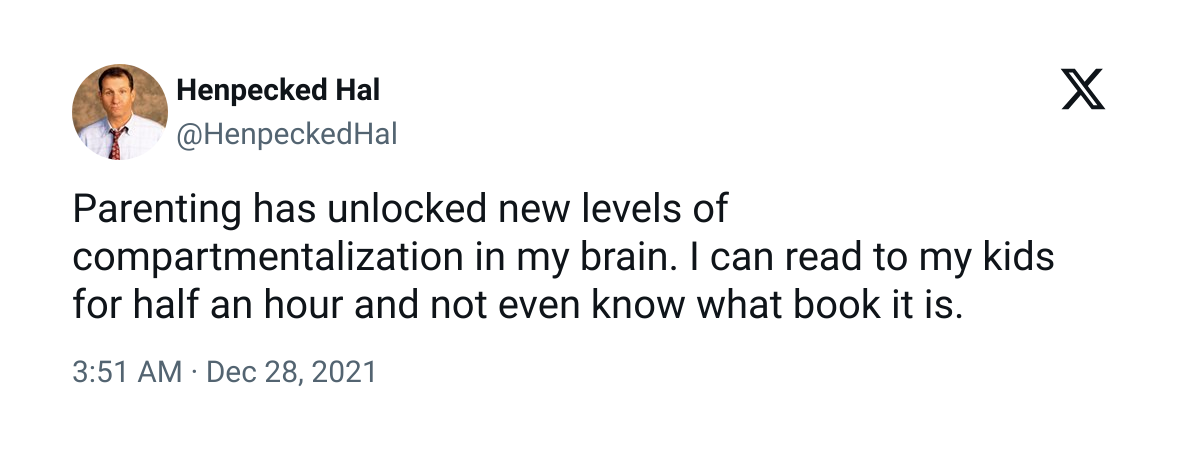The image size is (1180, 456).
Task: Open the @HenpeckedHal handle link
Action: click(x=286, y=134)
